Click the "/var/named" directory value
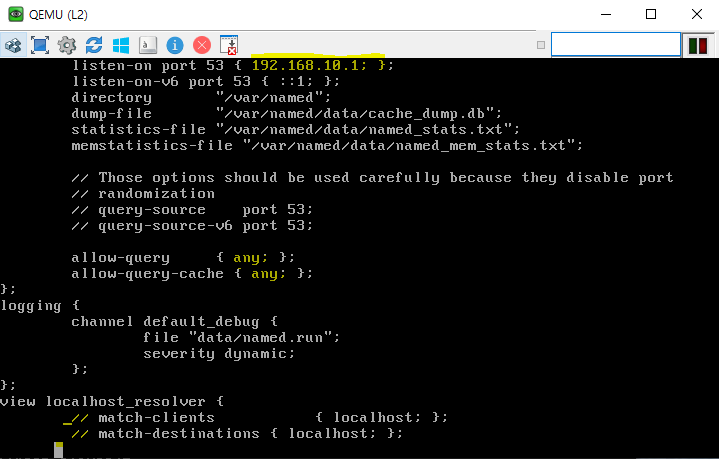719x459 pixels. click(273, 97)
